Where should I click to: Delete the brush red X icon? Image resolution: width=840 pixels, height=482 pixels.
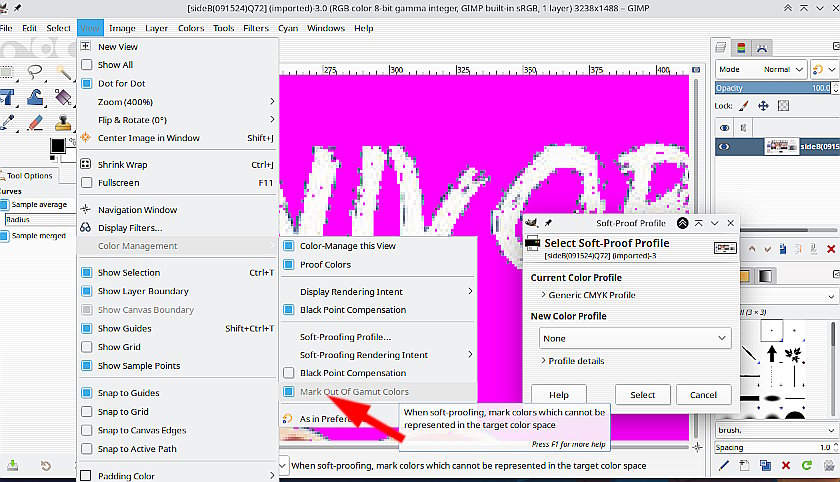click(786, 465)
